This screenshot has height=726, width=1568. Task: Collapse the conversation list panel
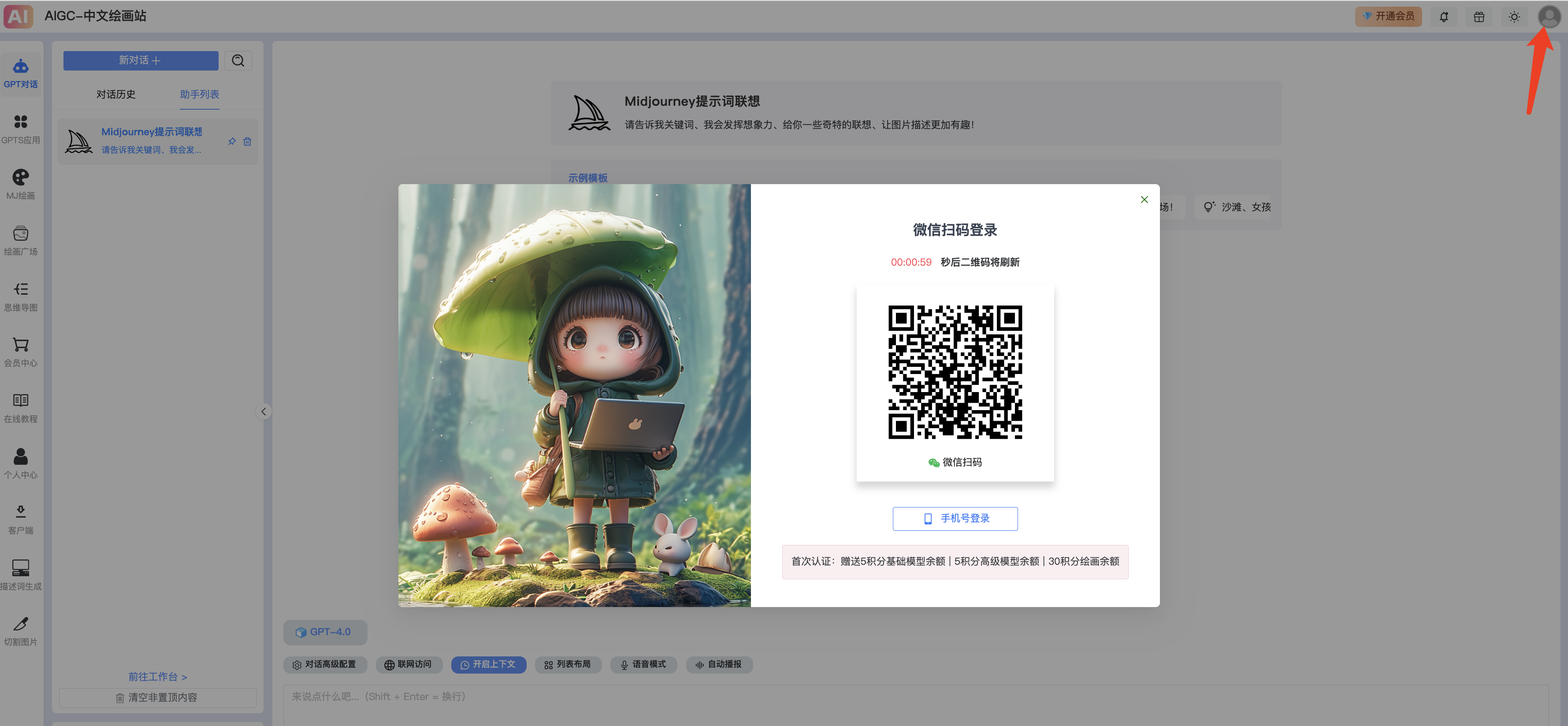pos(264,411)
